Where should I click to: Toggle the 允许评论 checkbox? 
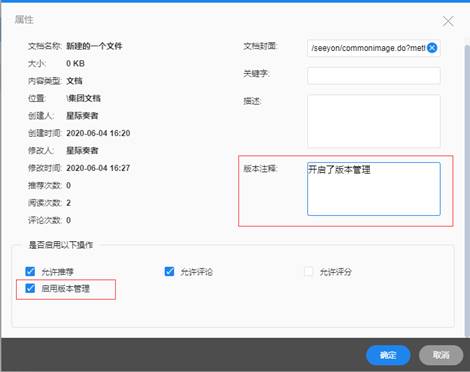169,271
